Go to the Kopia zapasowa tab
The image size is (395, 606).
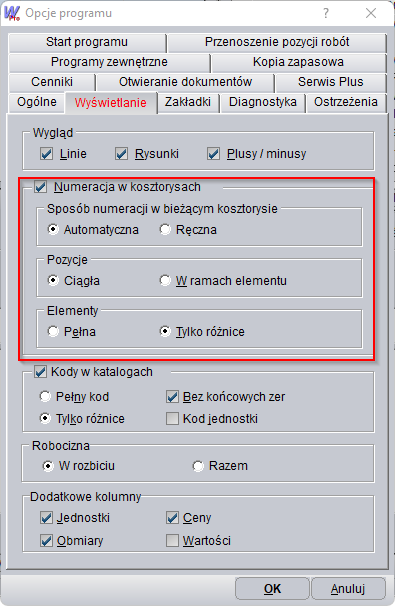pos(298,62)
